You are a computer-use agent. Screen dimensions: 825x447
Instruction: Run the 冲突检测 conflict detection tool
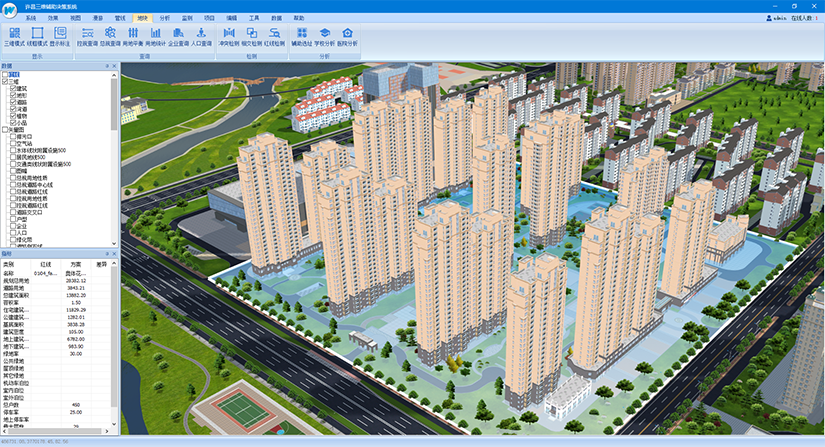(229, 37)
